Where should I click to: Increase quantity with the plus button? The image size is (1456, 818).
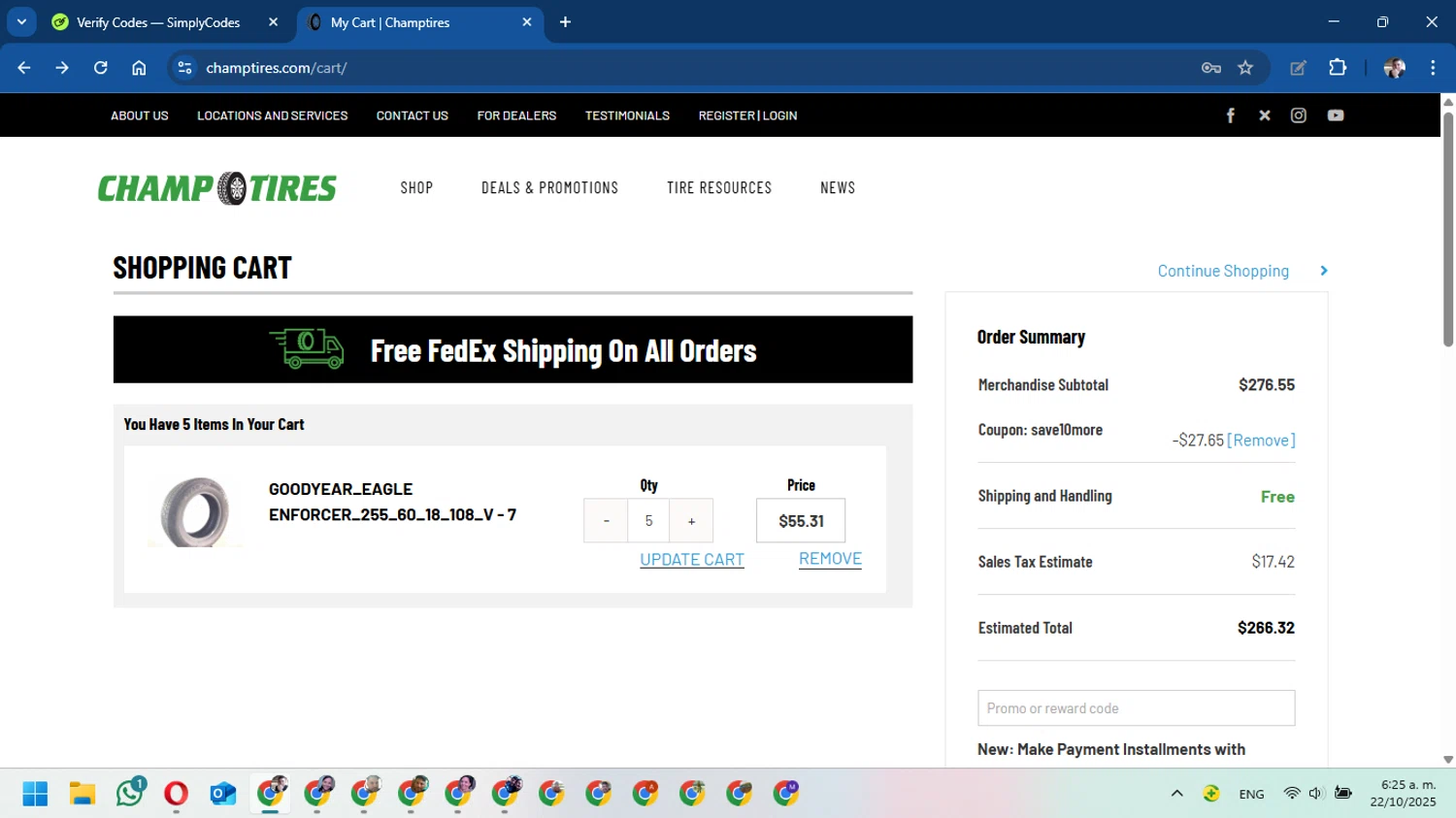pos(691,521)
